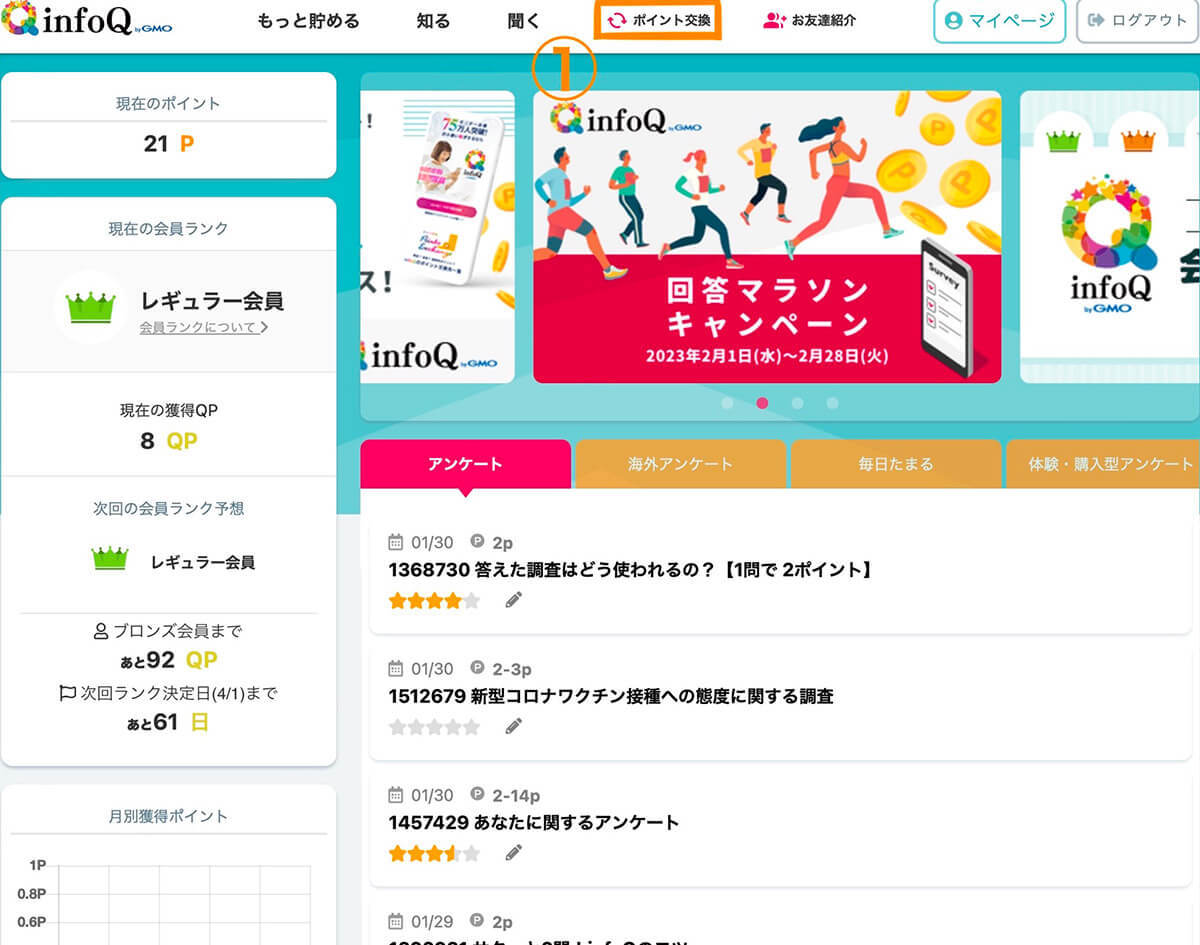Switch to the アンケート tab
Viewport: 1200px width, 945px height.
[465, 464]
